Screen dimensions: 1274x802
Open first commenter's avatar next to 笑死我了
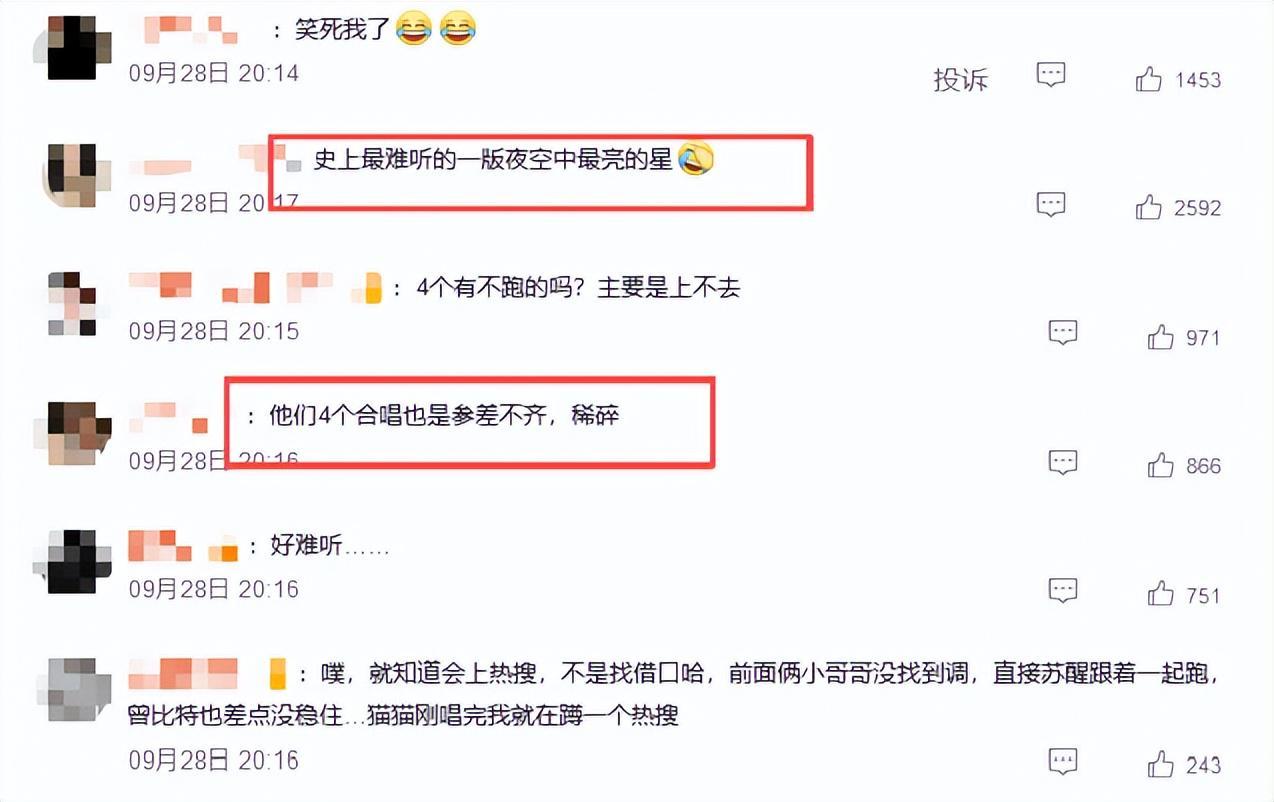click(x=72, y=47)
